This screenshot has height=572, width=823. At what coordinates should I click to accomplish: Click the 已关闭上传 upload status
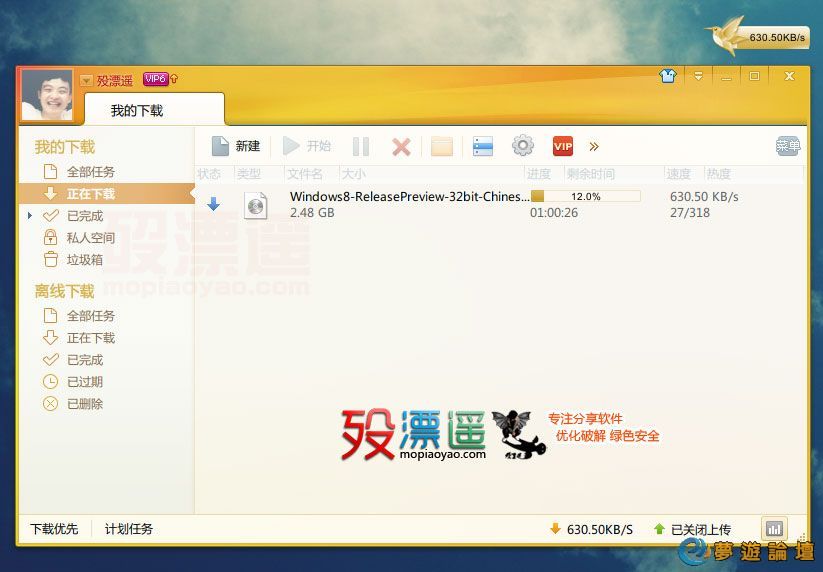pyautogui.click(x=693, y=529)
